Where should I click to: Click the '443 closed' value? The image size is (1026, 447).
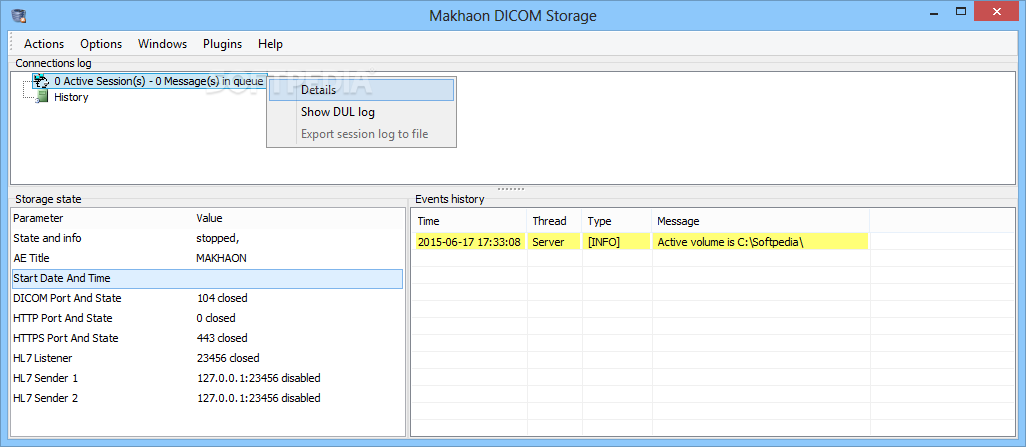tap(222, 338)
